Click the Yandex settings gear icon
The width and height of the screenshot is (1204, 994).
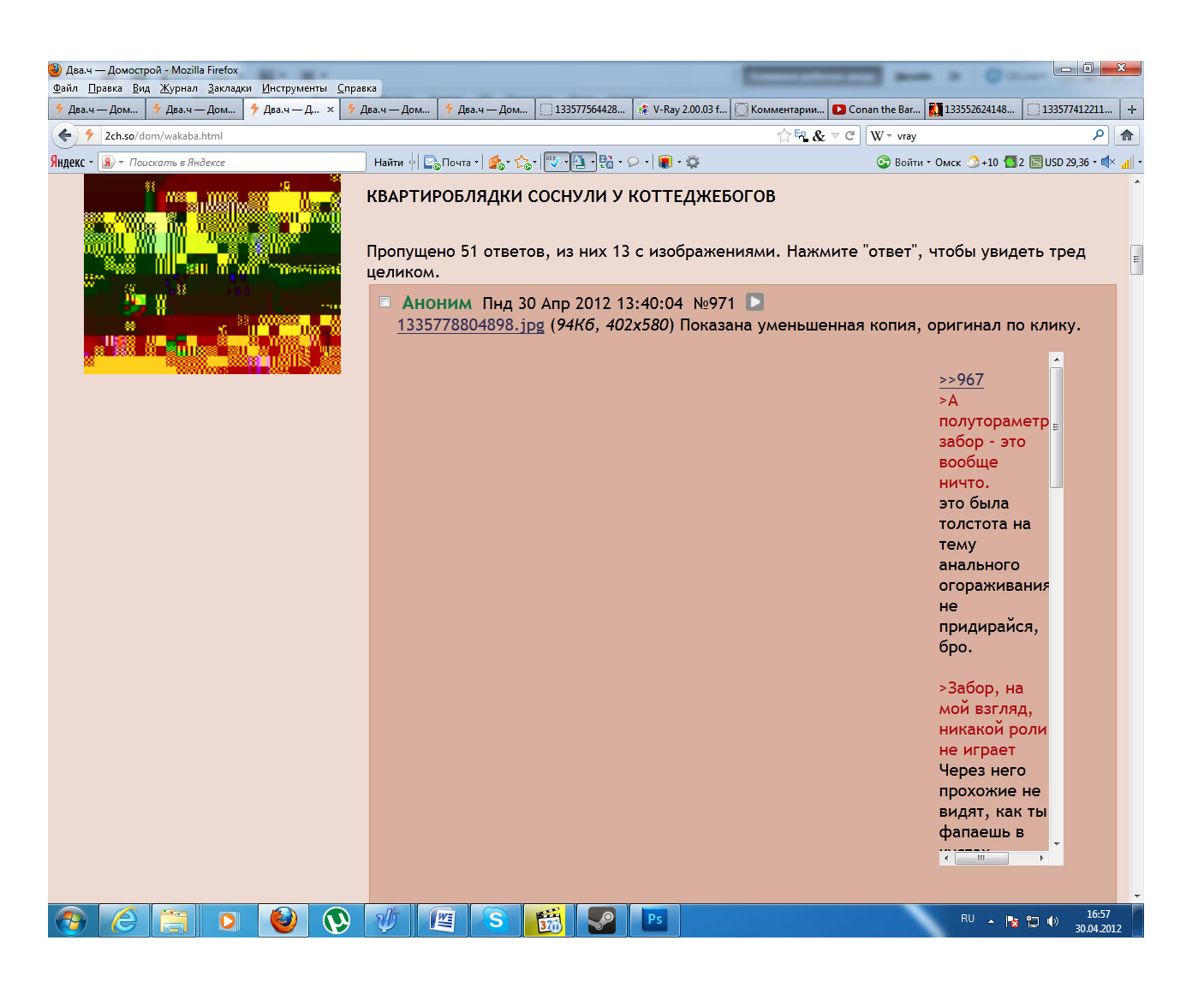pos(693,162)
